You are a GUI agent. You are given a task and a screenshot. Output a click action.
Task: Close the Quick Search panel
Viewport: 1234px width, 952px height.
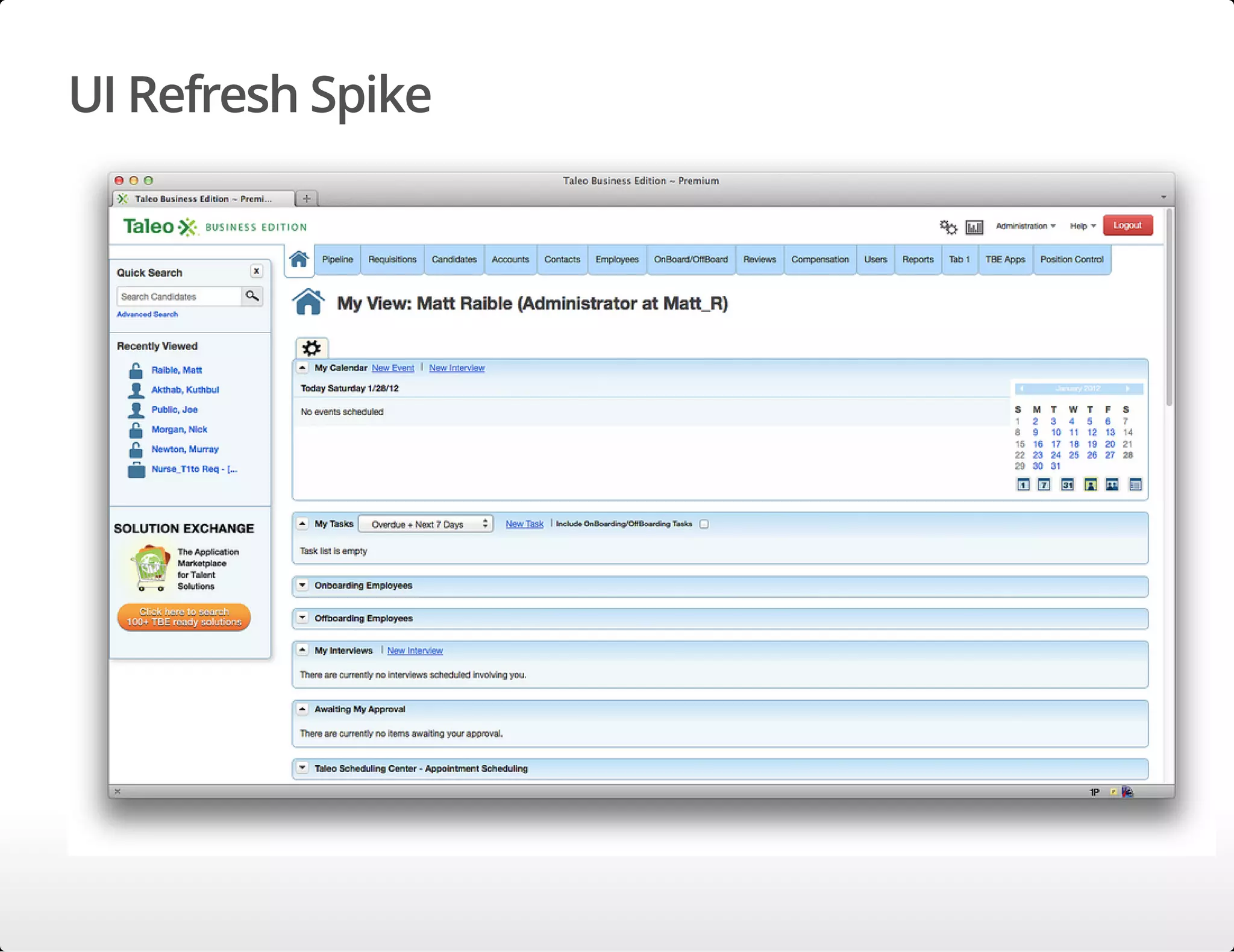coord(257,271)
